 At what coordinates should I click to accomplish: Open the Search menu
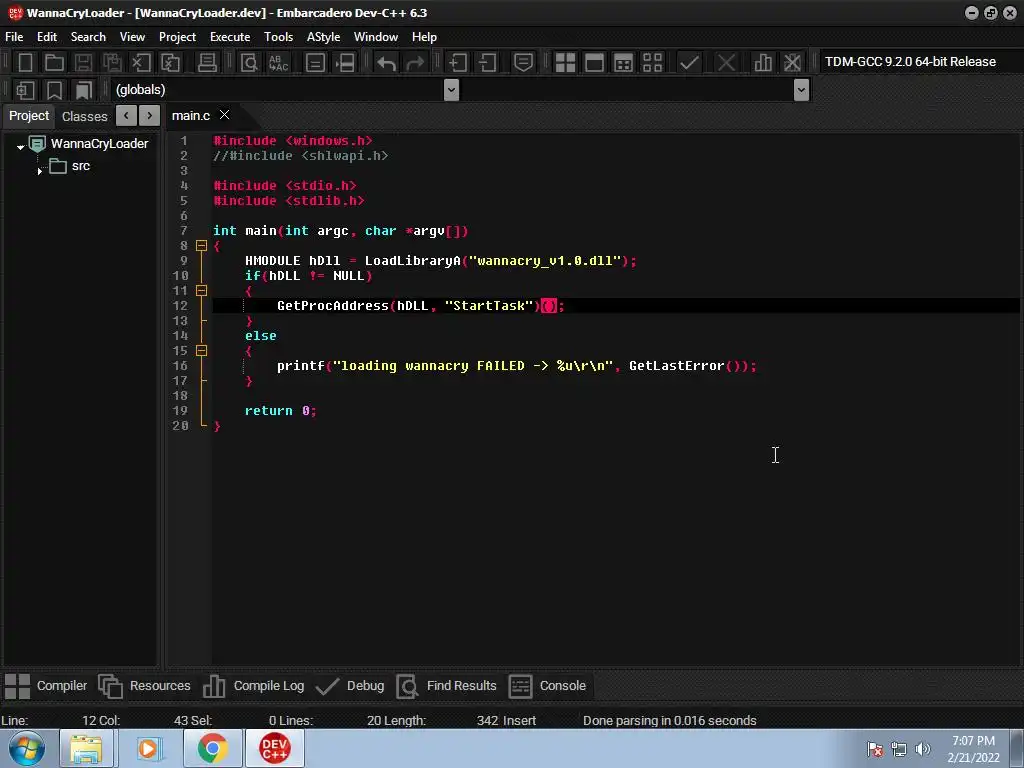coord(88,37)
